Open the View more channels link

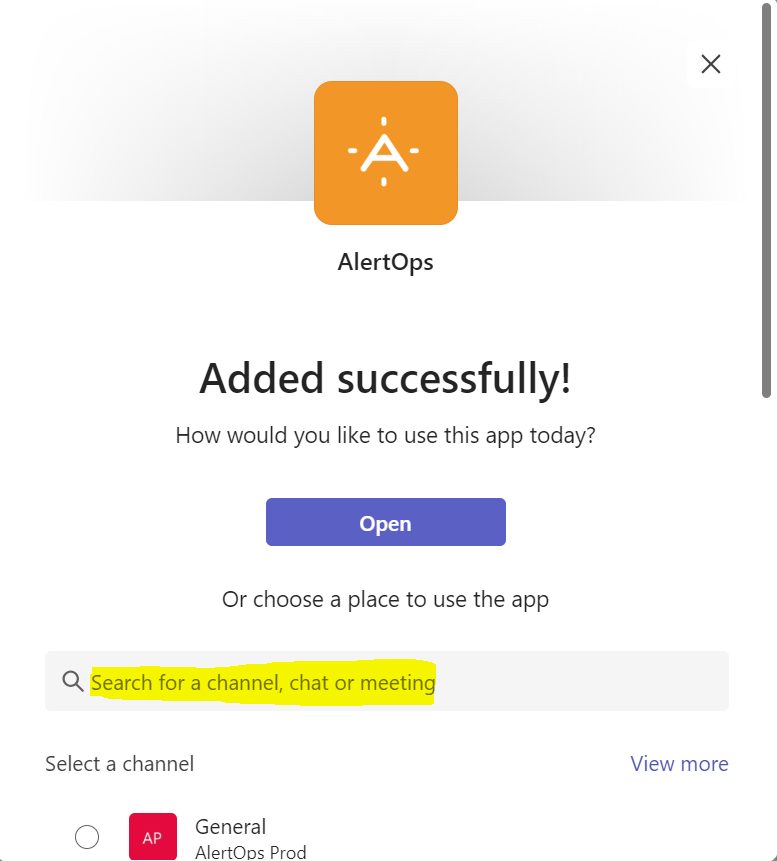click(x=679, y=764)
